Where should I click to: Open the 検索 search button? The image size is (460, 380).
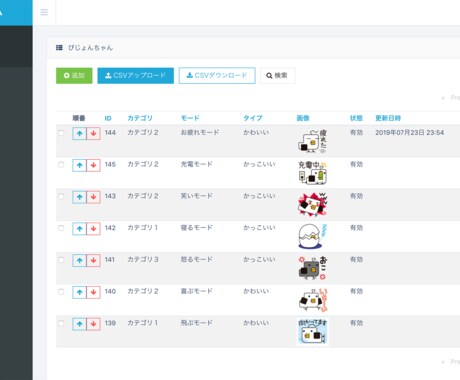pyautogui.click(x=277, y=76)
